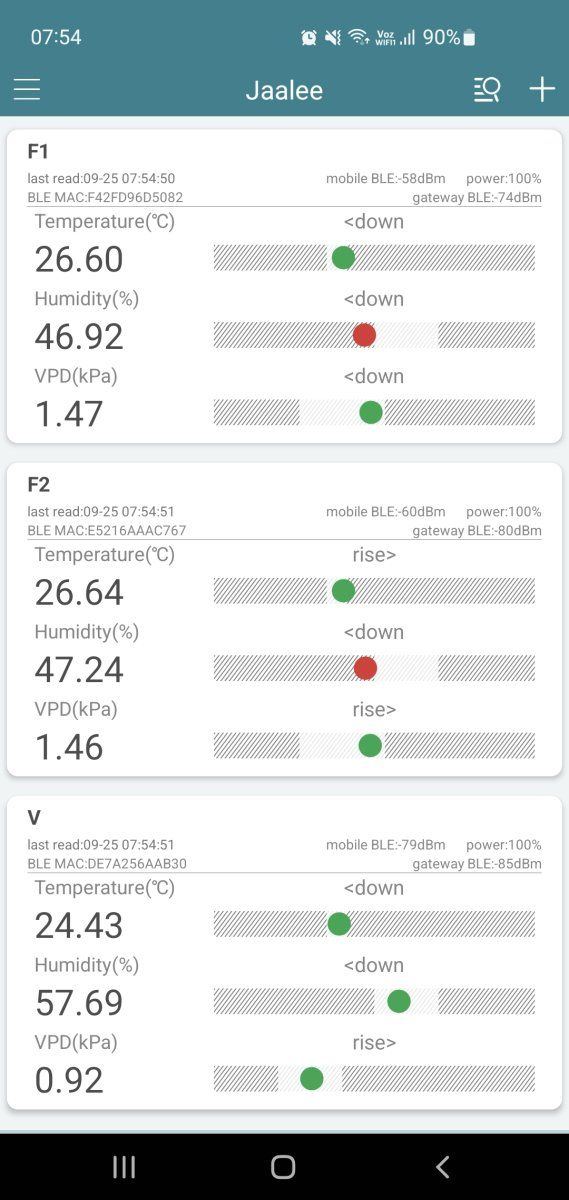Tap F1 temperature value 26.60

coord(79,259)
